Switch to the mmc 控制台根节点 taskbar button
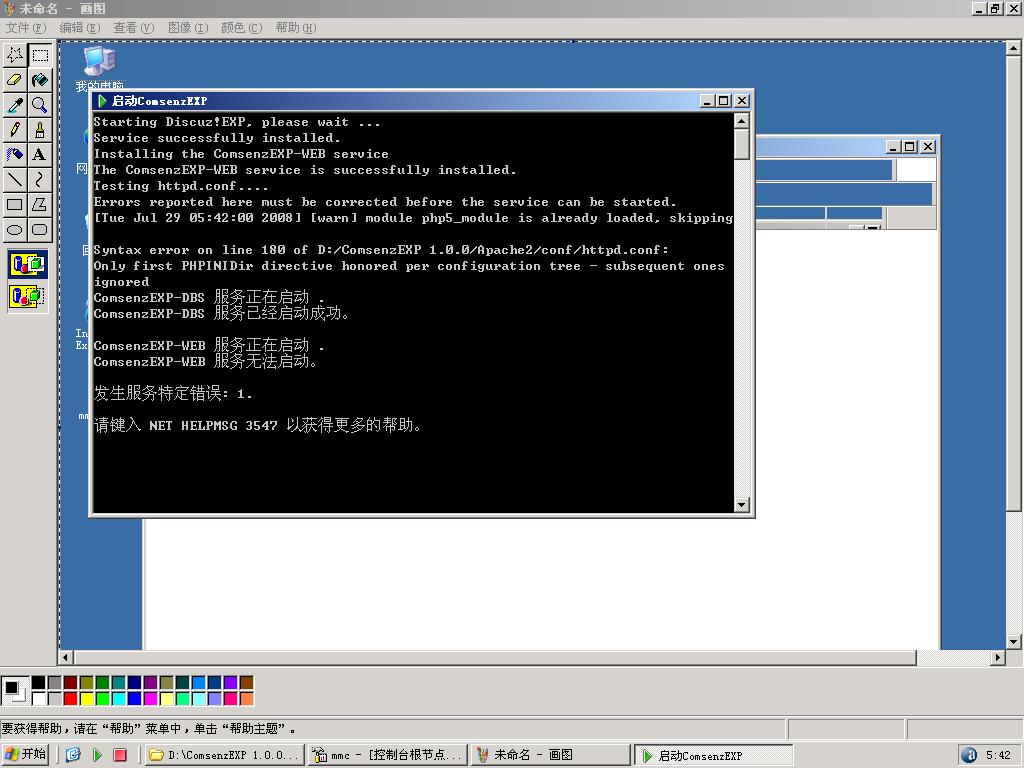Image resolution: width=1024 pixels, height=768 pixels. pyautogui.click(x=388, y=755)
